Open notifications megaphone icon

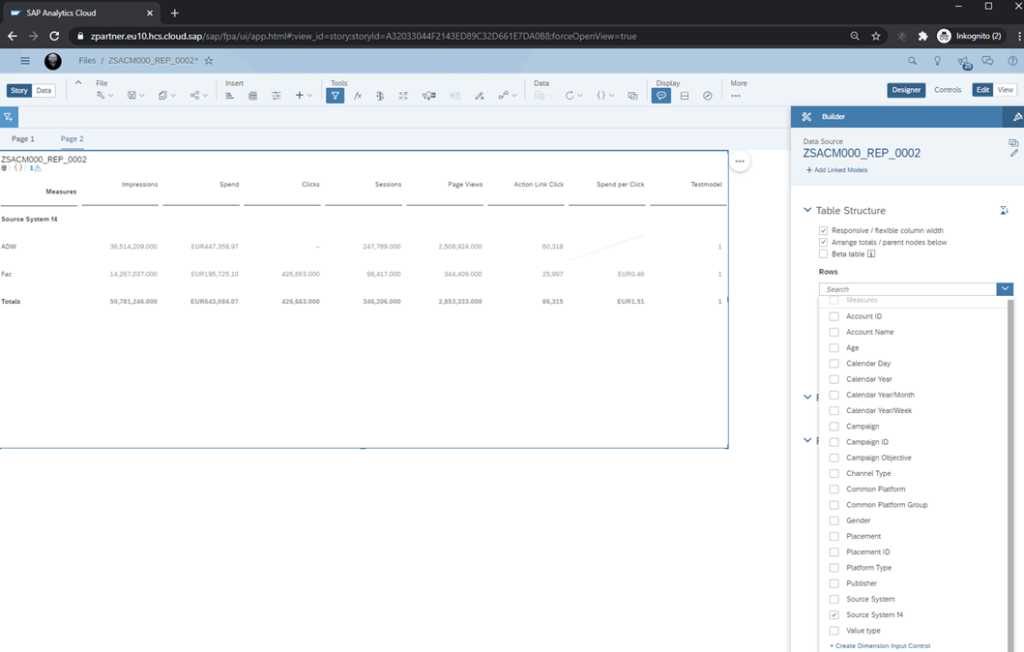click(964, 62)
